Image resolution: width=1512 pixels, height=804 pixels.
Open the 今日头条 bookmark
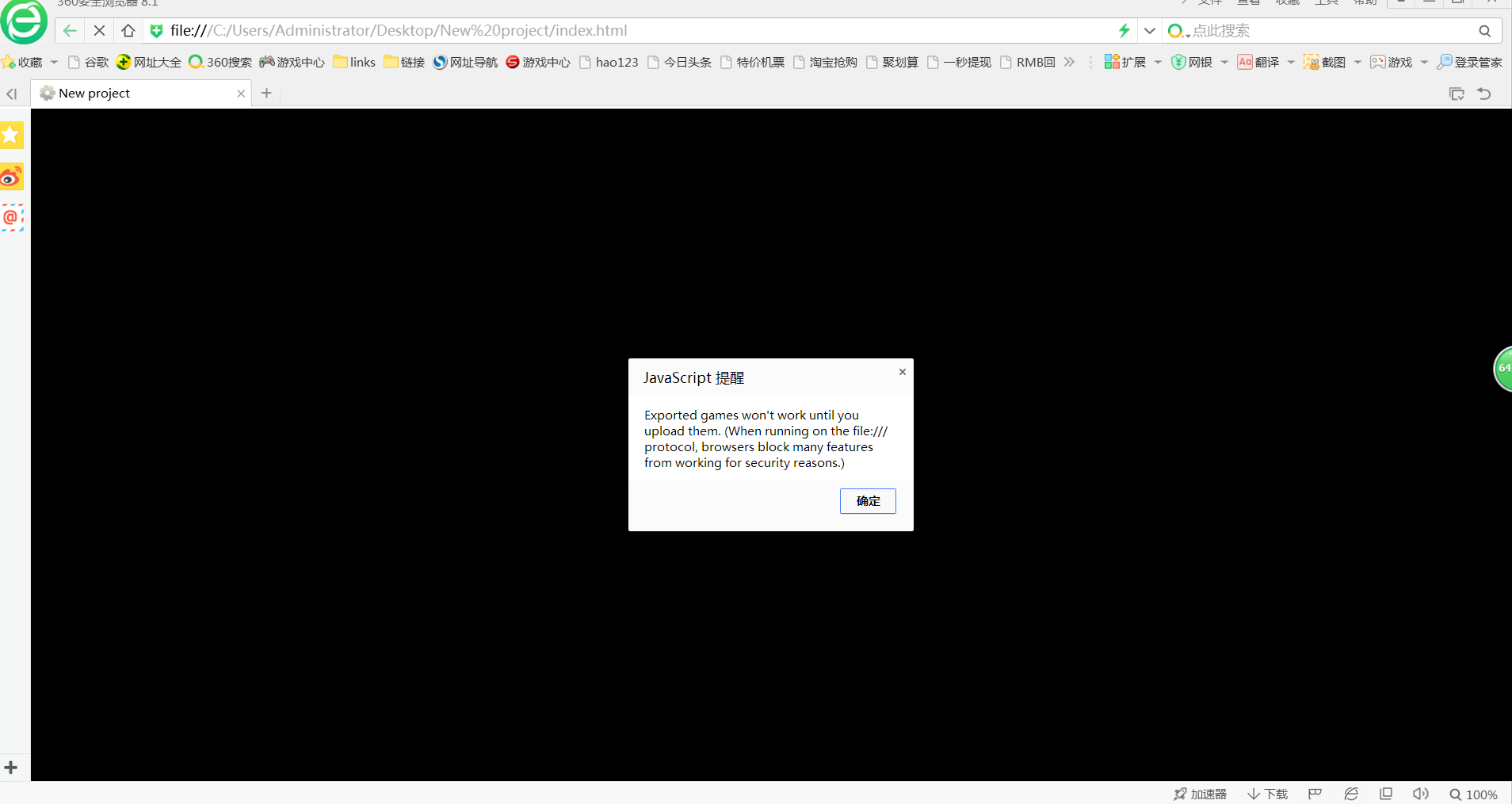click(680, 62)
